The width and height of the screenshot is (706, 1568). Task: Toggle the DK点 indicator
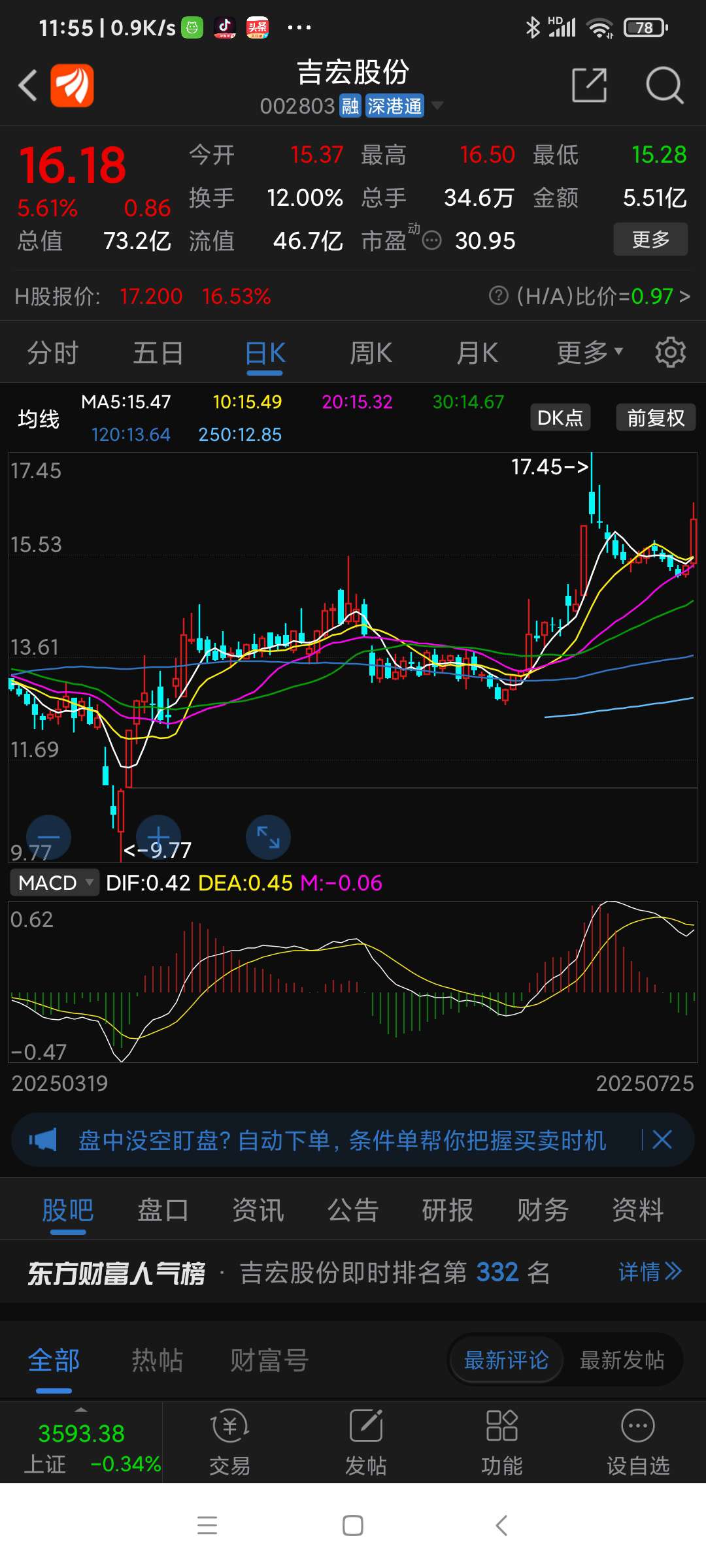(x=560, y=417)
